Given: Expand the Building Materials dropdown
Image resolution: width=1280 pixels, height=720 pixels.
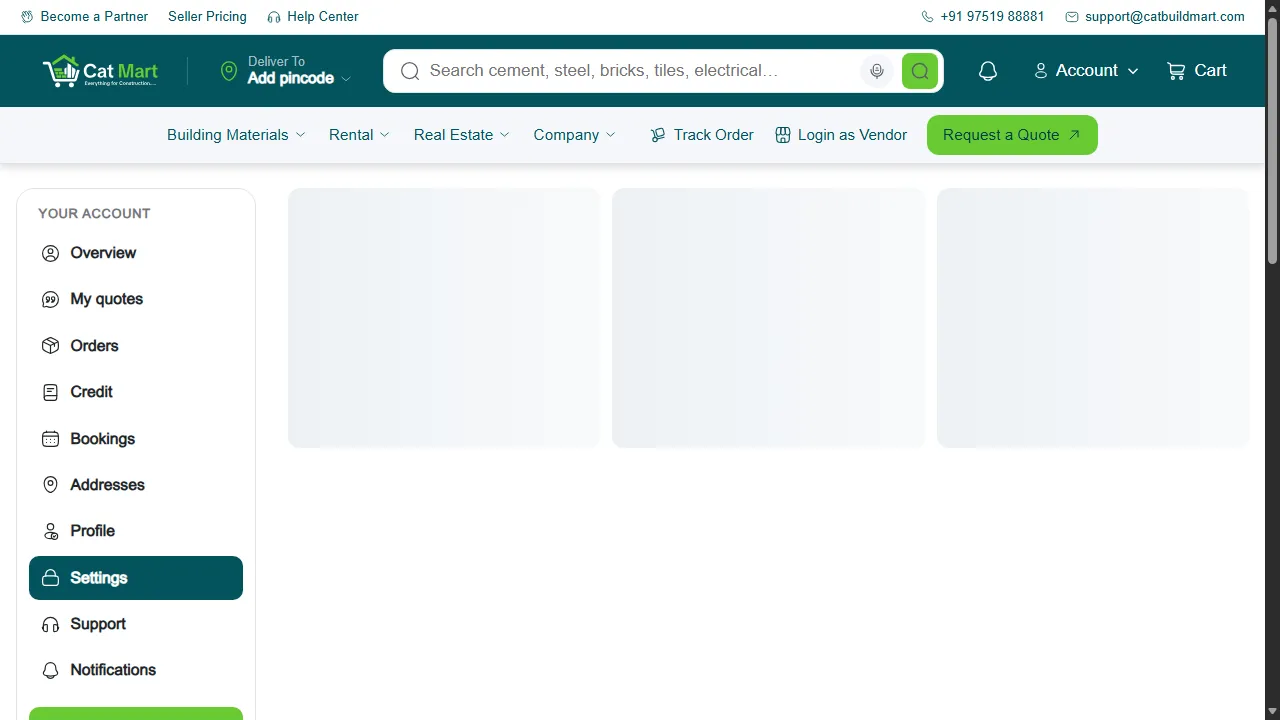Looking at the screenshot, I should coord(236,135).
